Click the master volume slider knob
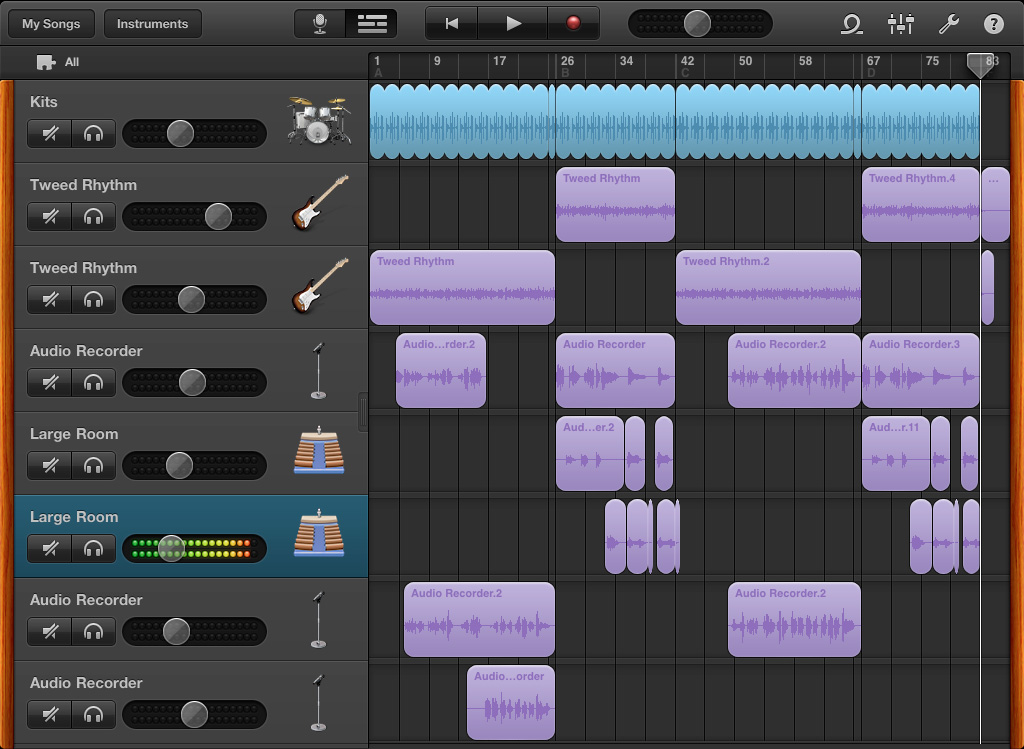The width and height of the screenshot is (1024, 749). point(697,23)
